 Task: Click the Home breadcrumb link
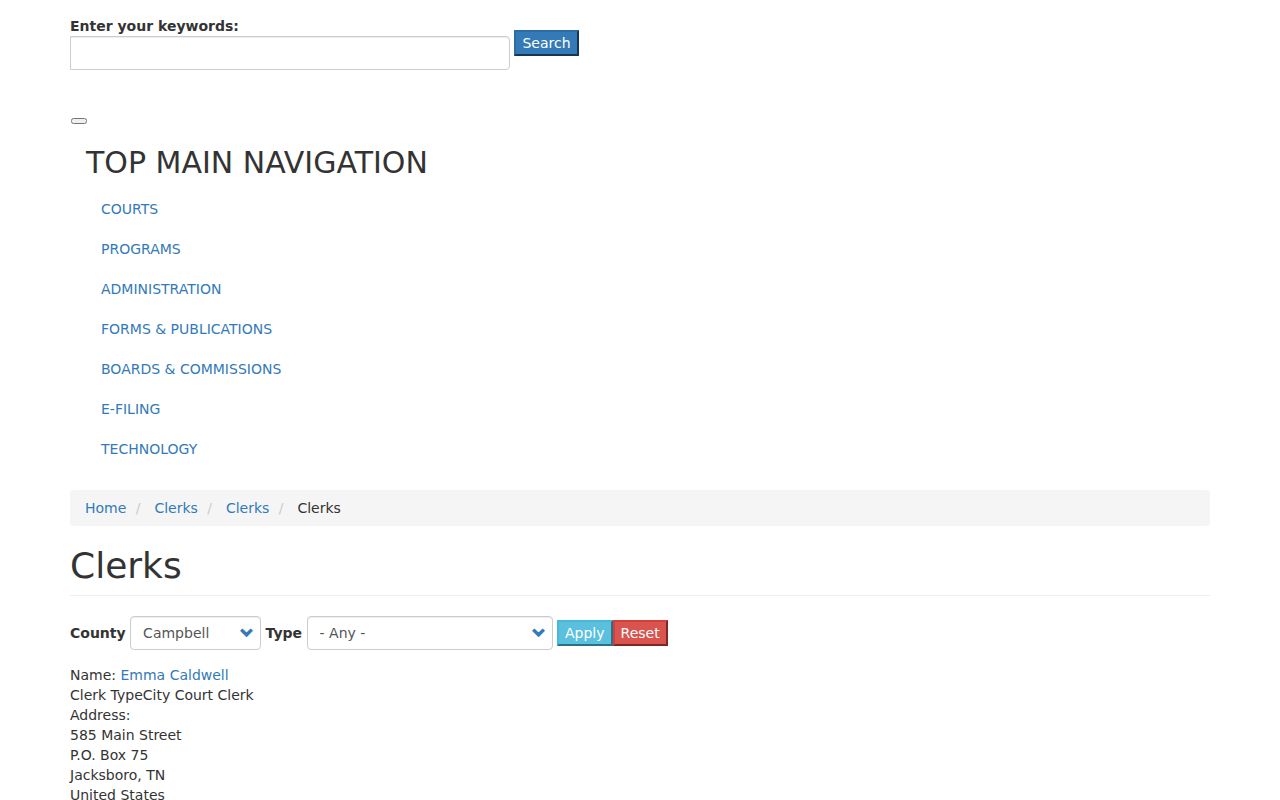pos(105,508)
